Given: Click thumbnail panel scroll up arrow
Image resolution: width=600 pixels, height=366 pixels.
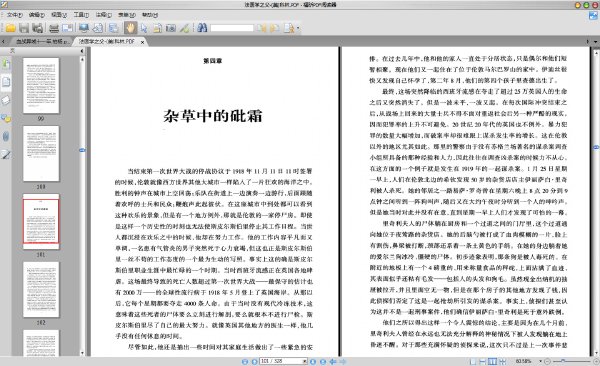Looking at the screenshot, I should [82, 60].
